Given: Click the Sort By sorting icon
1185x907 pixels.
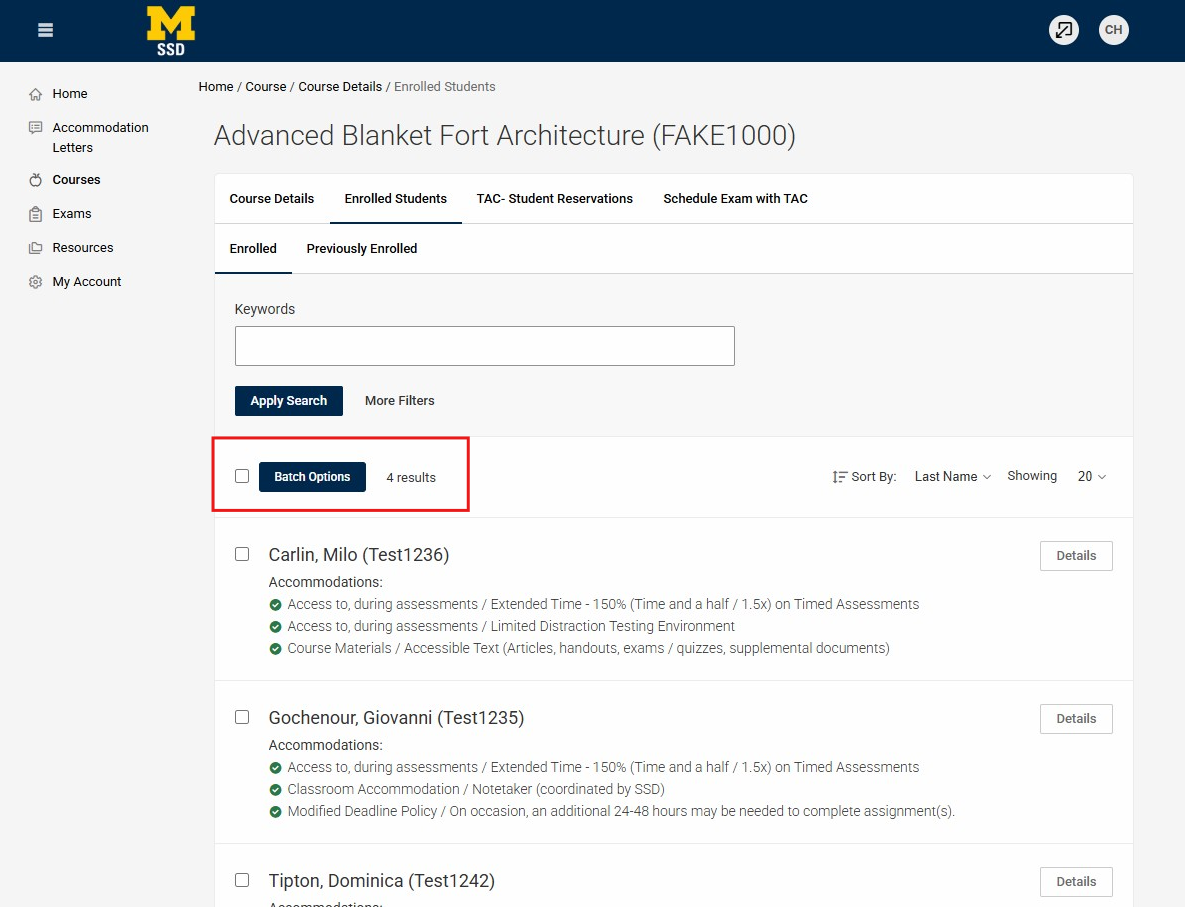Looking at the screenshot, I should [x=839, y=477].
